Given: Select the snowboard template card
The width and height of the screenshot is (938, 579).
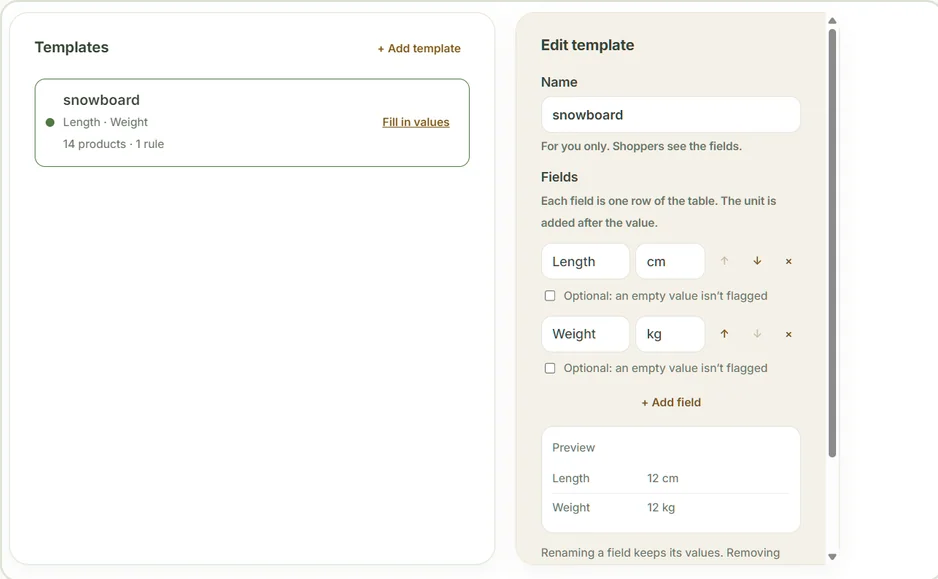Looking at the screenshot, I should click(x=252, y=123).
